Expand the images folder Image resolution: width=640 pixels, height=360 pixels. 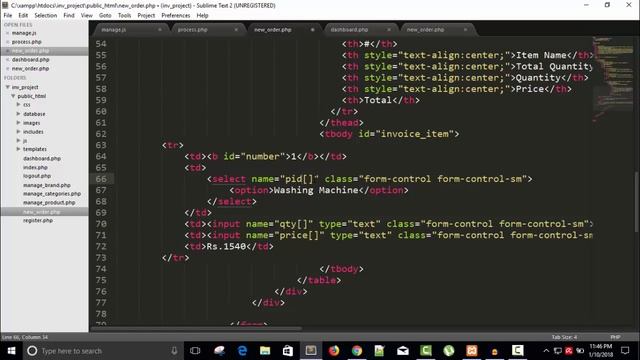[x=18, y=122]
